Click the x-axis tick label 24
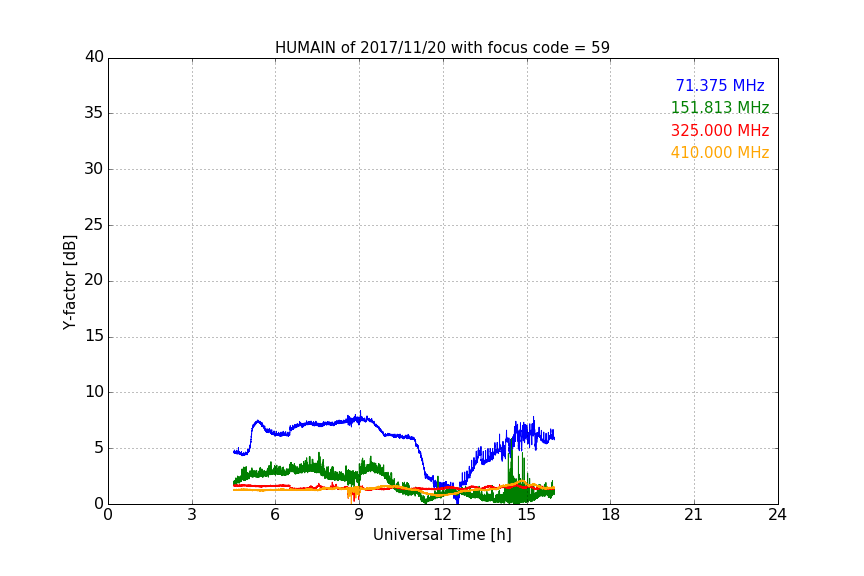Viewport: 864px width, 576px height. (x=777, y=515)
